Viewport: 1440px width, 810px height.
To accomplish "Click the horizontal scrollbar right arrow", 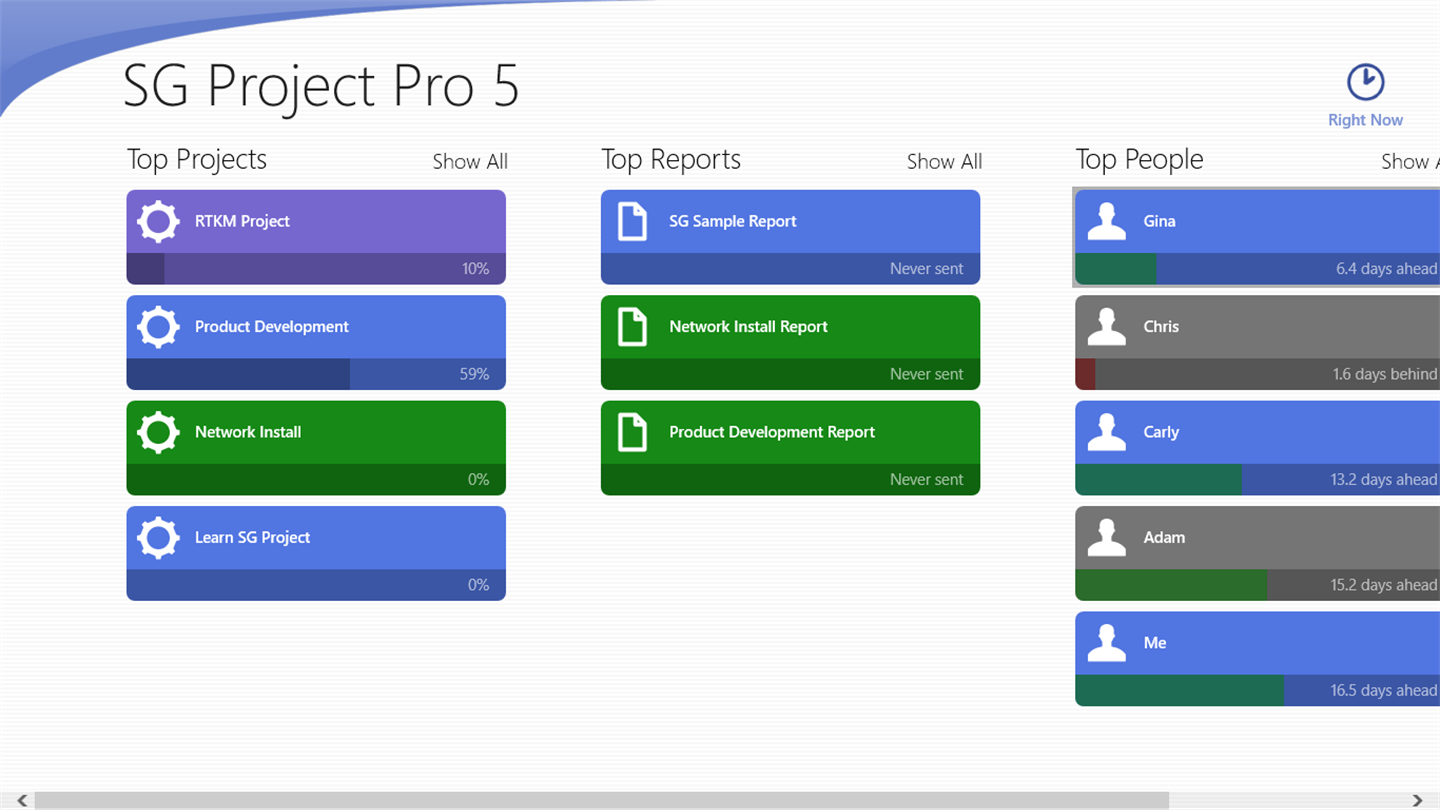I will tap(1417, 800).
